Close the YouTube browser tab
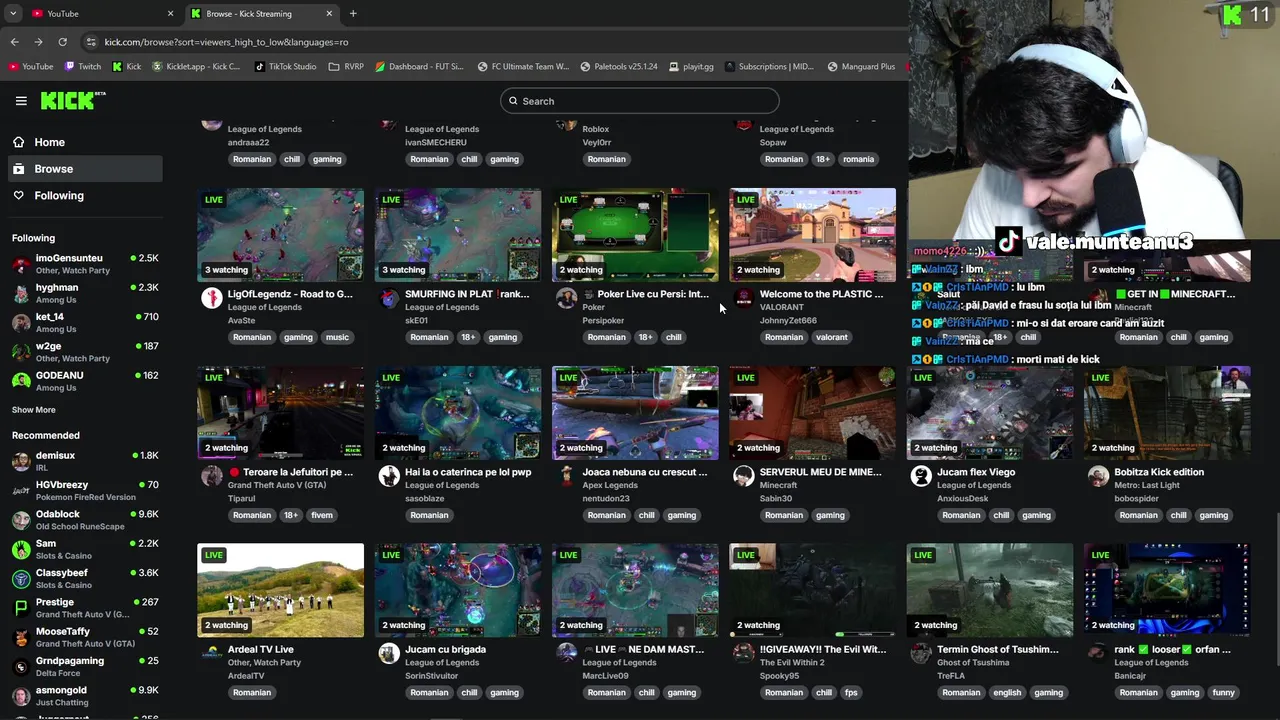This screenshot has height=720, width=1280. pos(170,13)
